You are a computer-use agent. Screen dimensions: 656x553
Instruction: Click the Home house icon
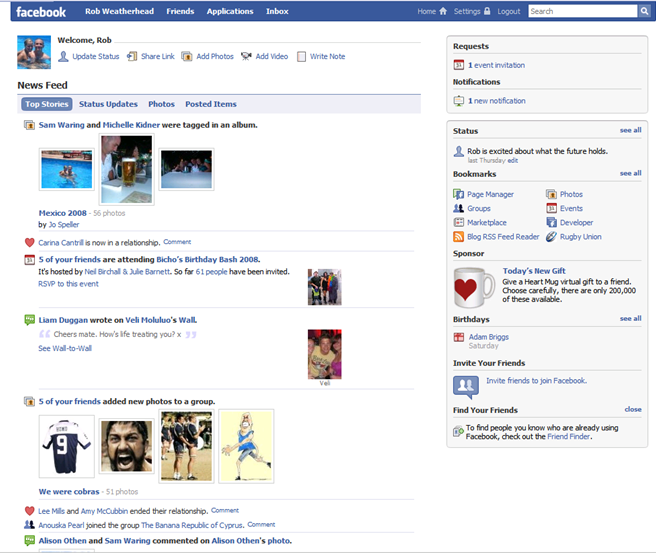pyautogui.click(x=443, y=11)
